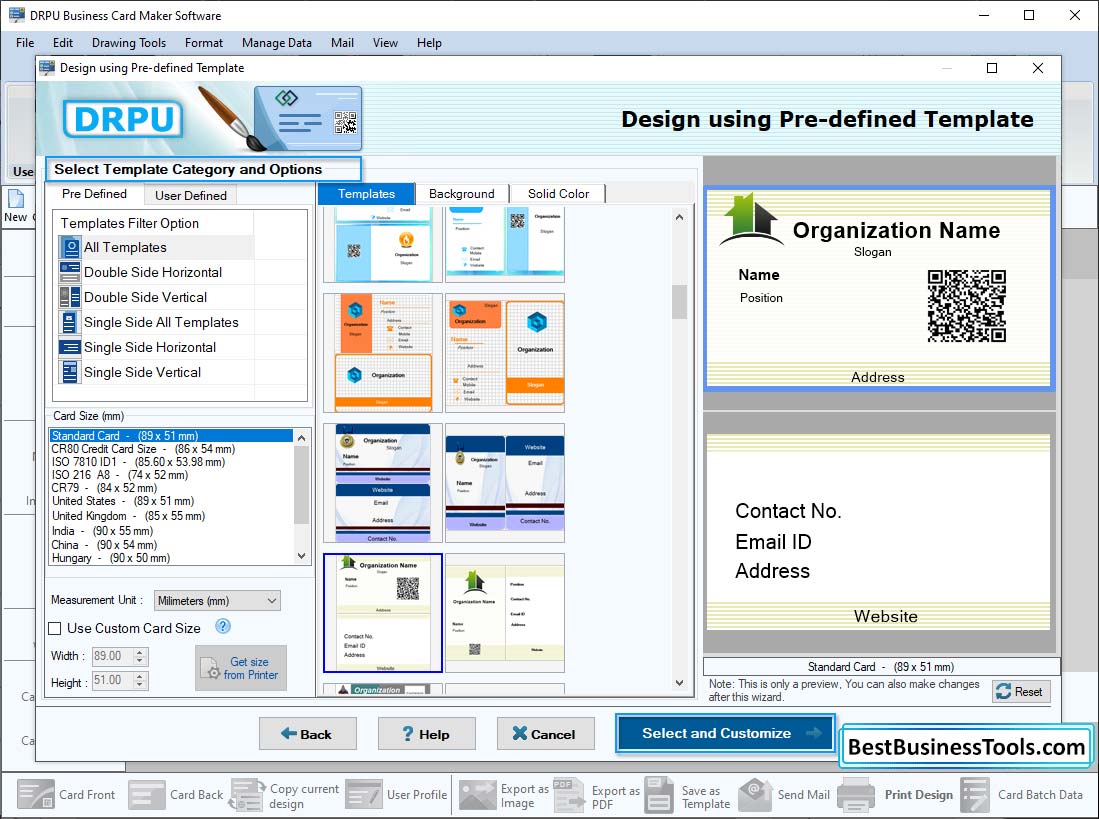Click the New document icon in main window
The width and height of the screenshot is (1099, 819).
tap(16, 199)
